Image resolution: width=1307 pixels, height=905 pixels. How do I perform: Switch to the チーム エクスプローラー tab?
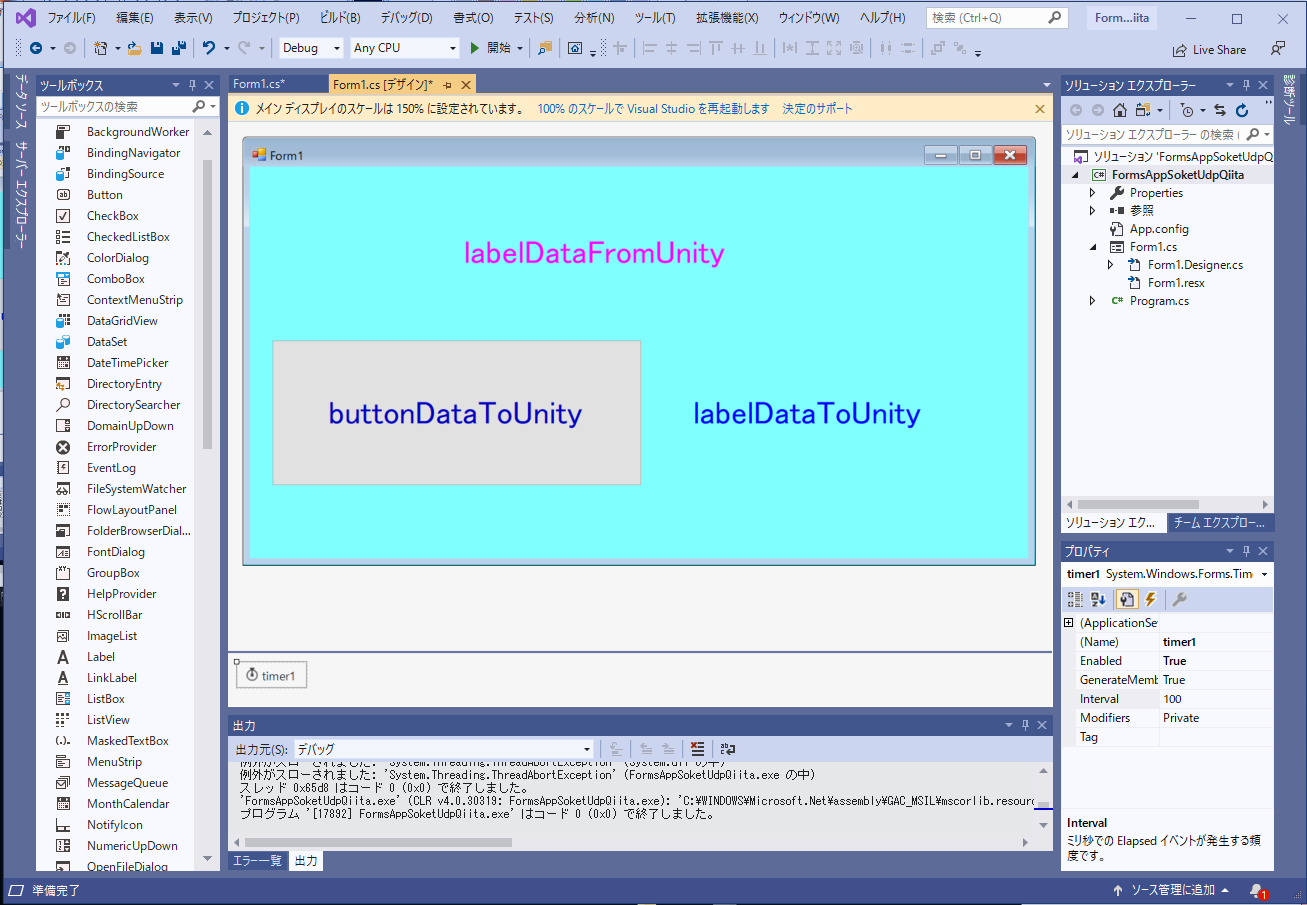(x=1220, y=523)
